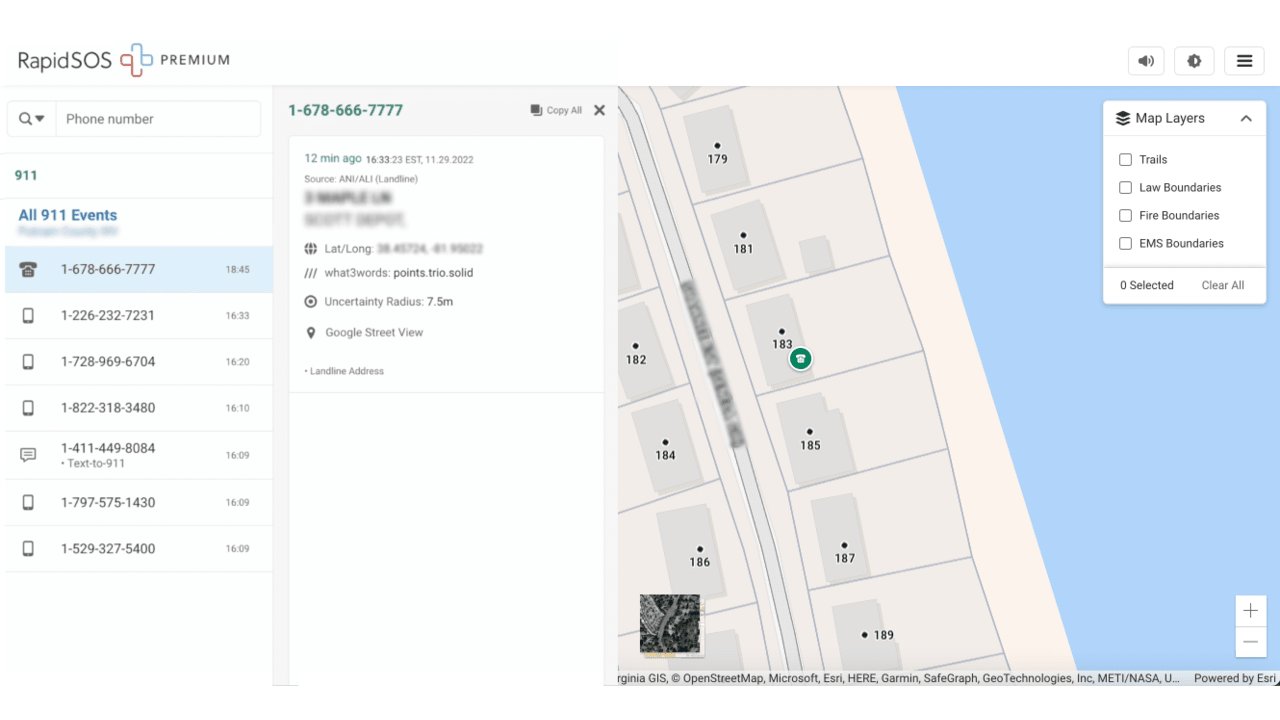The image size is (1280, 720).
Task: Open the Google Street View link
Action: point(374,333)
